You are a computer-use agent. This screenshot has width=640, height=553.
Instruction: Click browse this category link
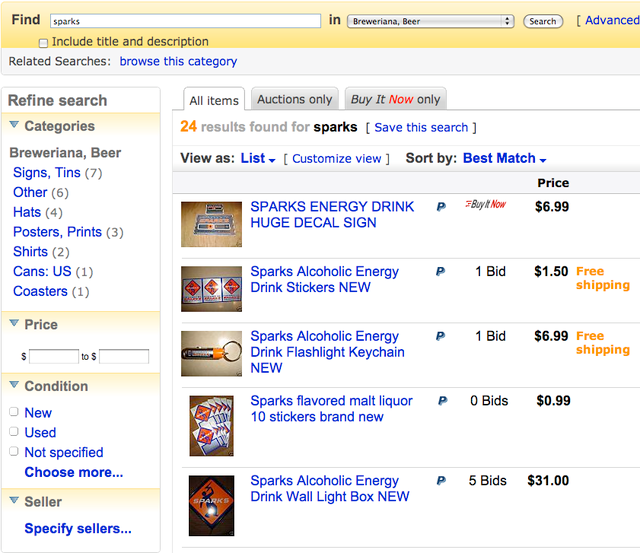178,61
